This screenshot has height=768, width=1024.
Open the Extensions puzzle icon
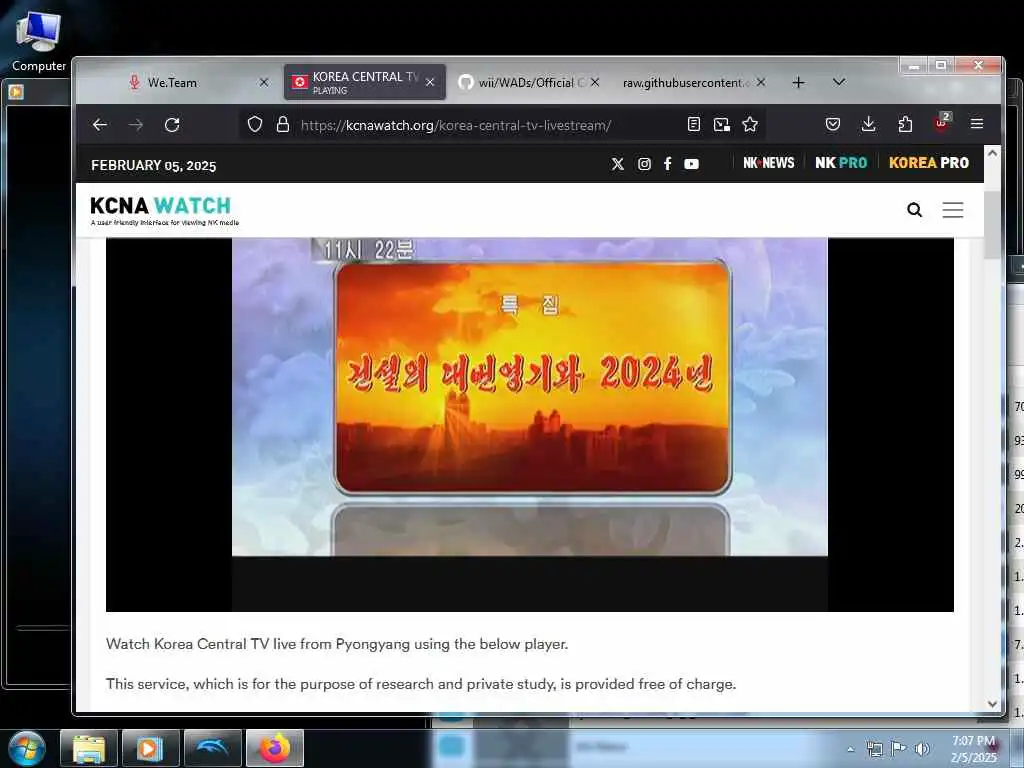pyautogui.click(x=905, y=124)
